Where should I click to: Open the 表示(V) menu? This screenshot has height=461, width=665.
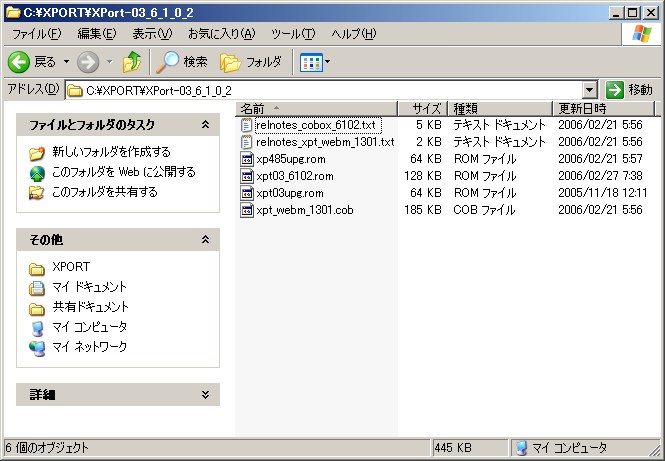tap(152, 34)
